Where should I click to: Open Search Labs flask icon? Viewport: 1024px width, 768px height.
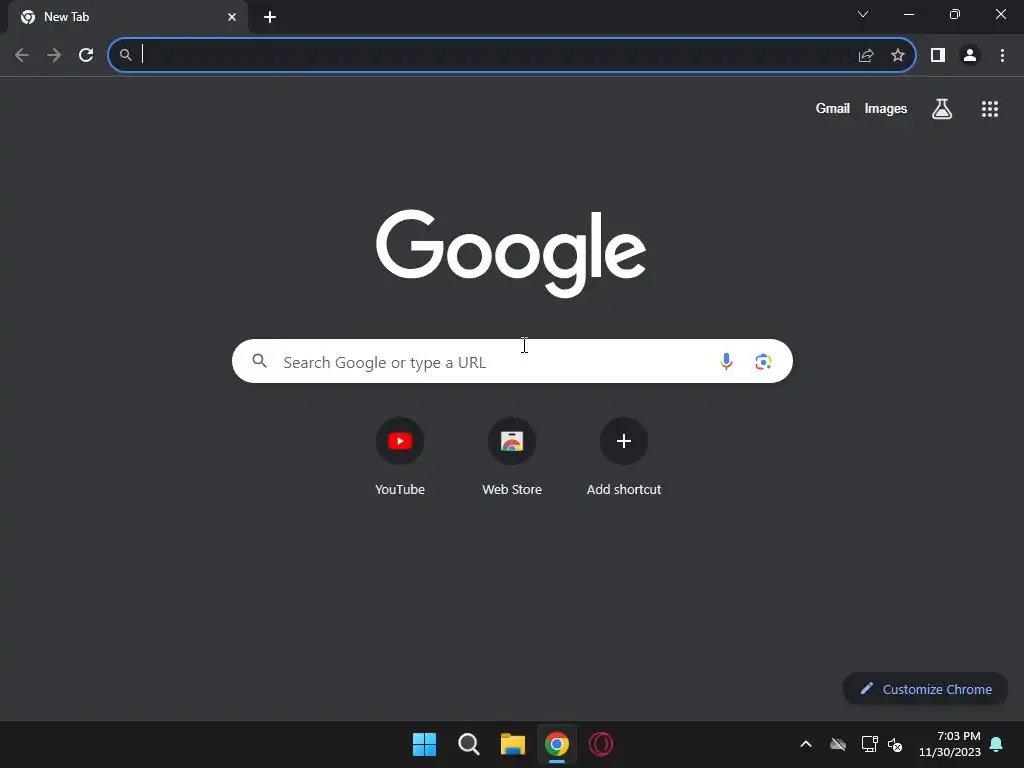coord(942,108)
